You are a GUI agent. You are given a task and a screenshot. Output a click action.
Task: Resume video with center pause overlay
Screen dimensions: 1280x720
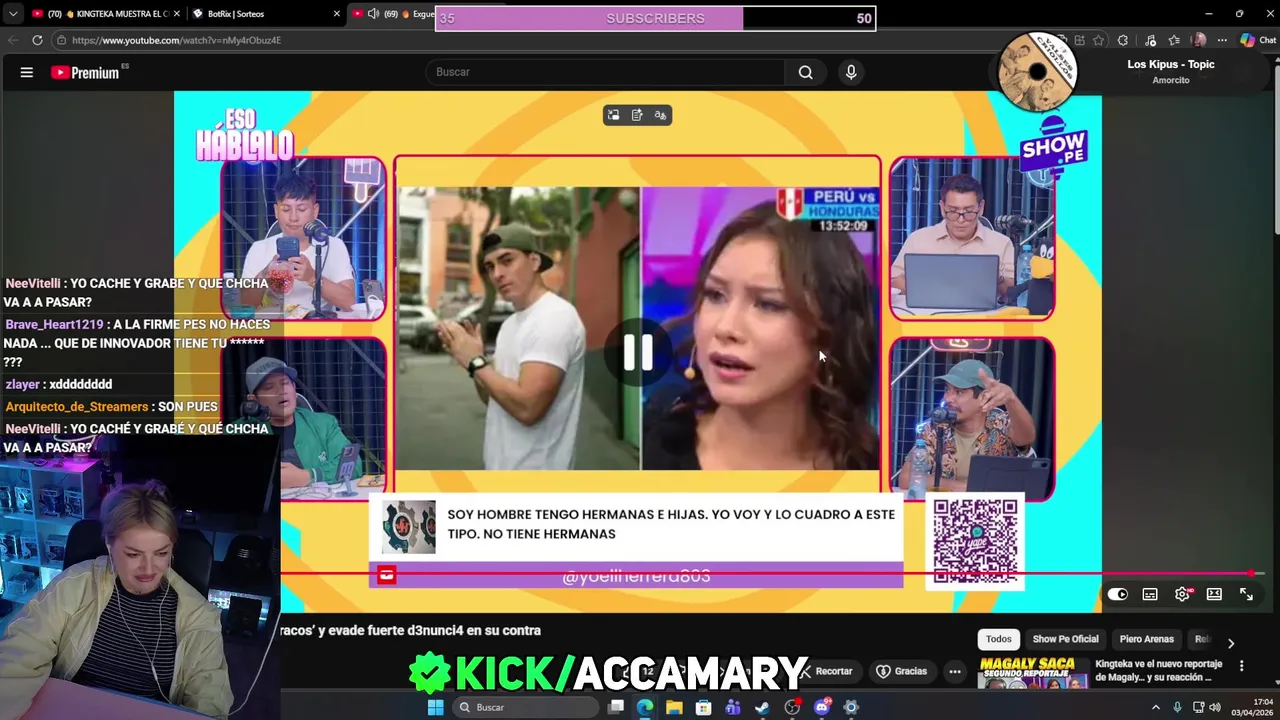pos(638,353)
